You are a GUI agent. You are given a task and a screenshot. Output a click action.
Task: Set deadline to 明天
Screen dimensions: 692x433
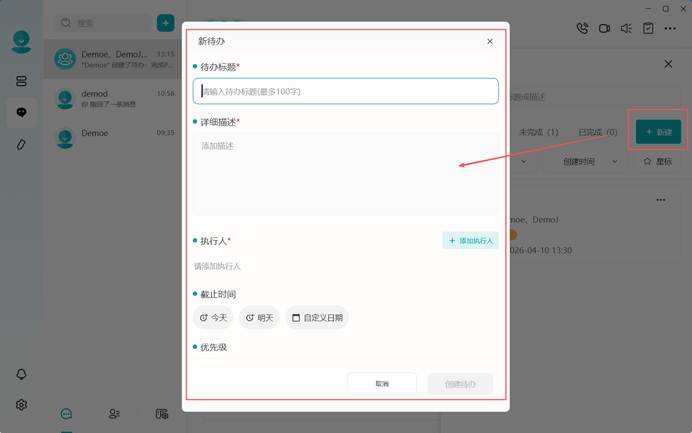[x=260, y=317]
